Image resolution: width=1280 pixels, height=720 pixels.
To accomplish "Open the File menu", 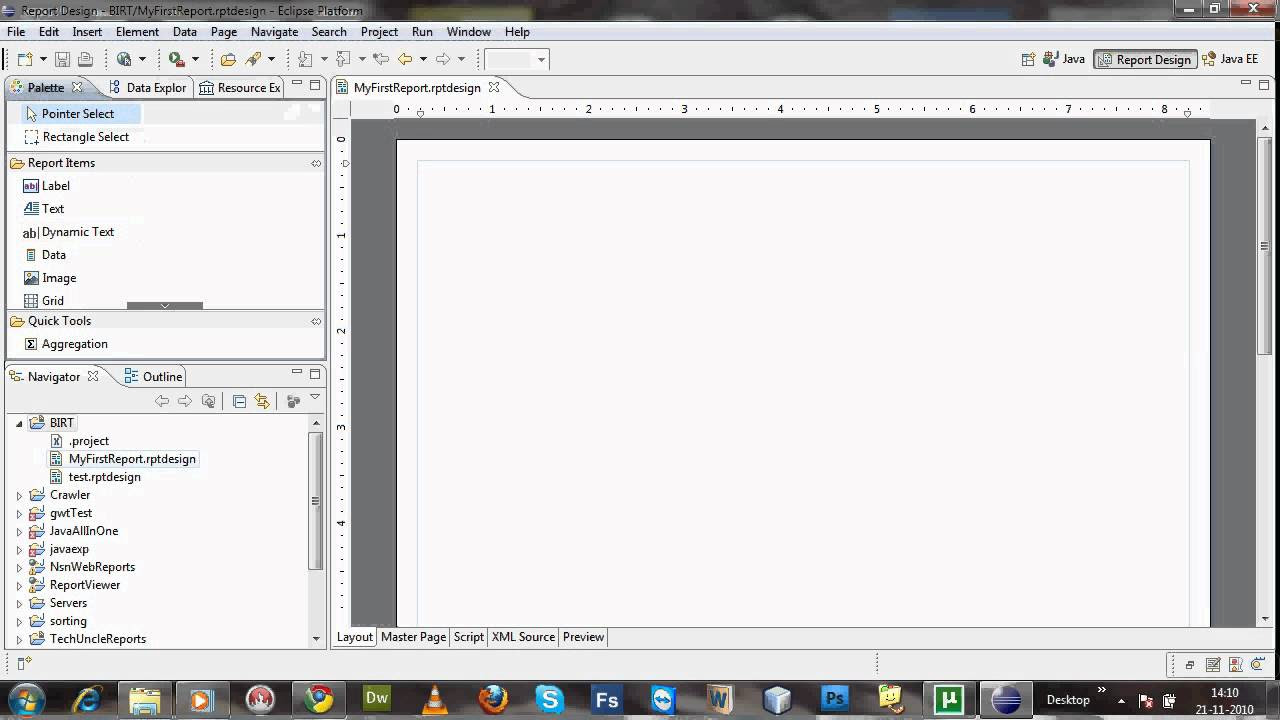I will point(16,32).
